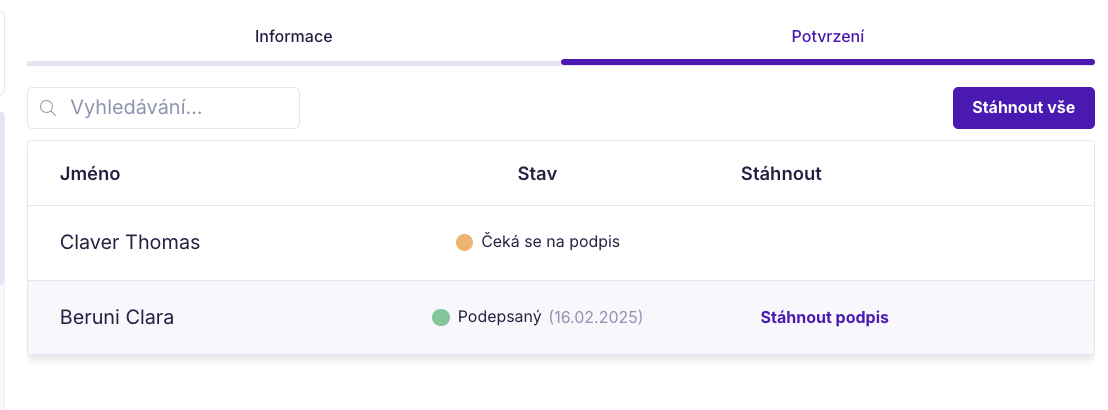
Task: Click the magnifying glass search icon
Action: (x=48, y=108)
